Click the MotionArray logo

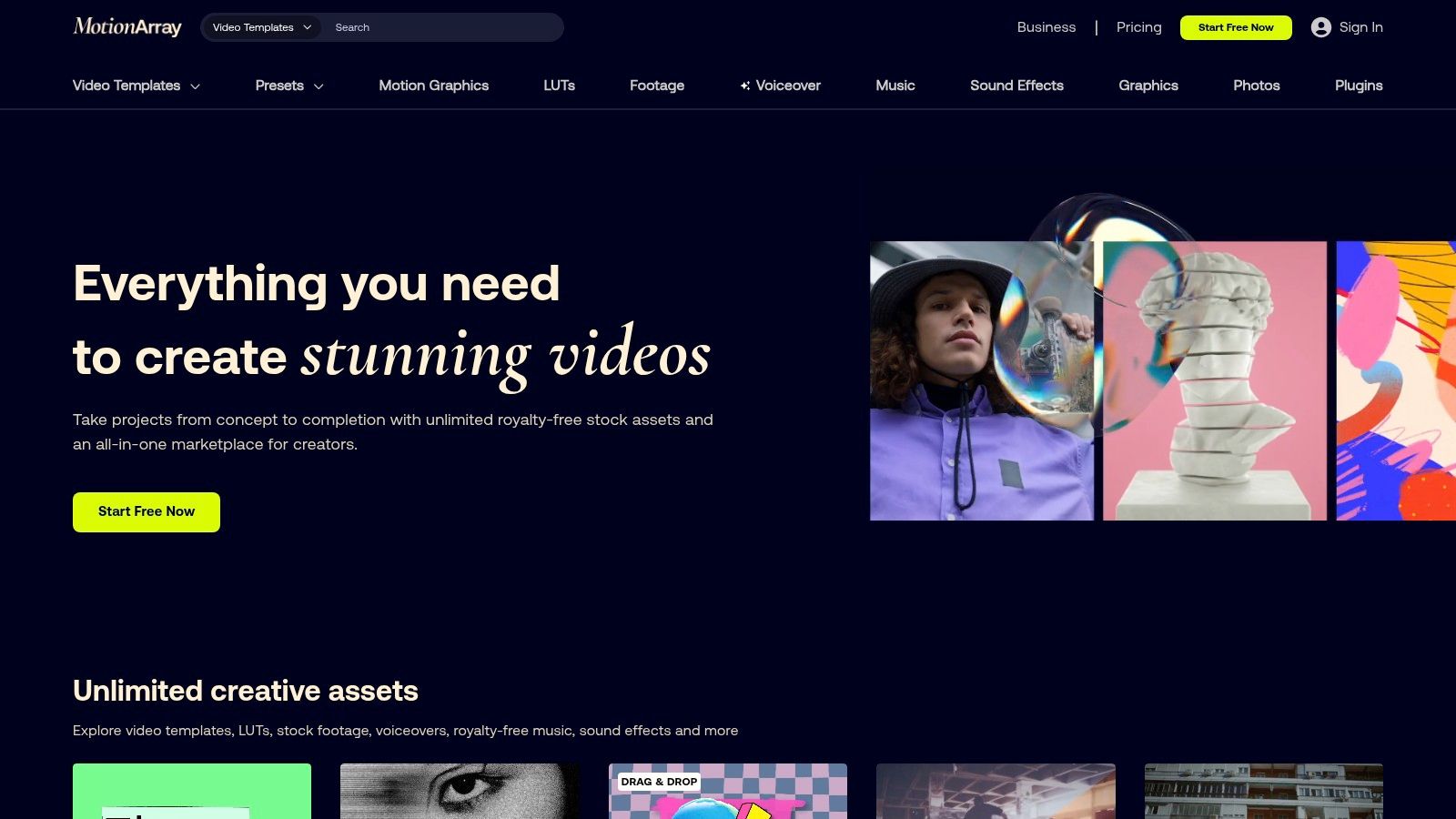tap(126, 26)
